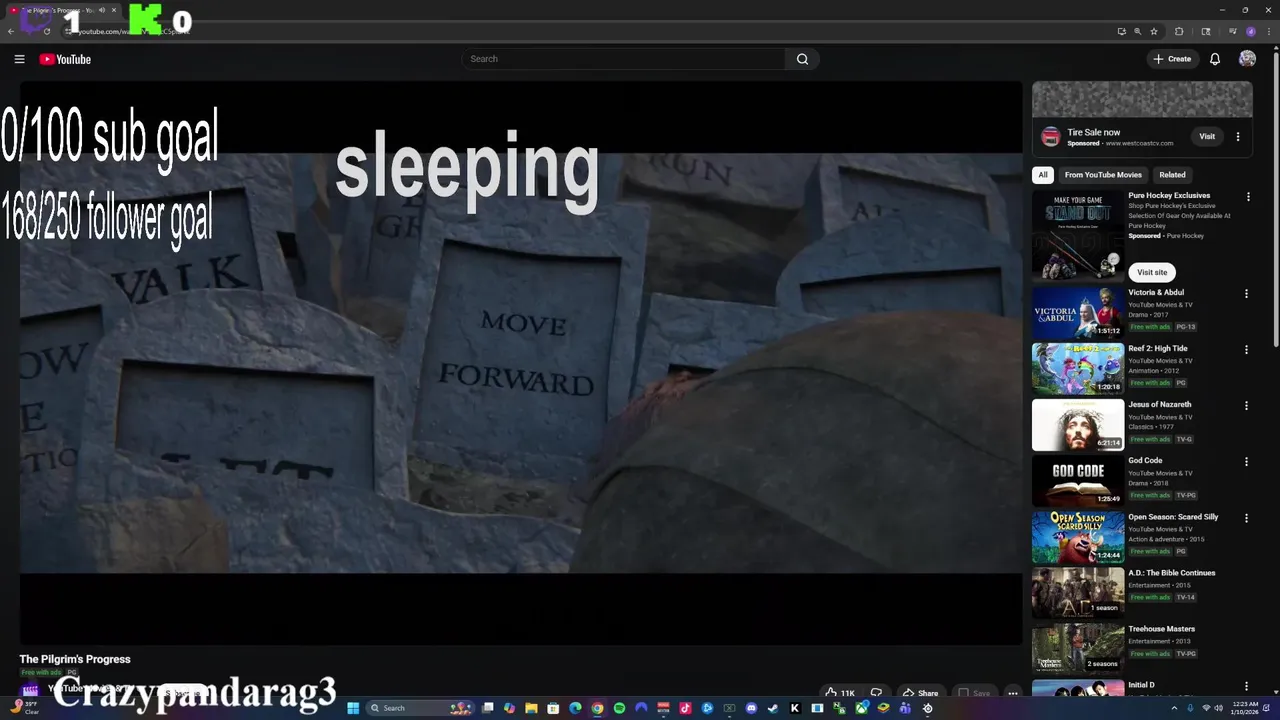Open the Windows Start button
This screenshot has width=1280, height=720.
[353, 708]
